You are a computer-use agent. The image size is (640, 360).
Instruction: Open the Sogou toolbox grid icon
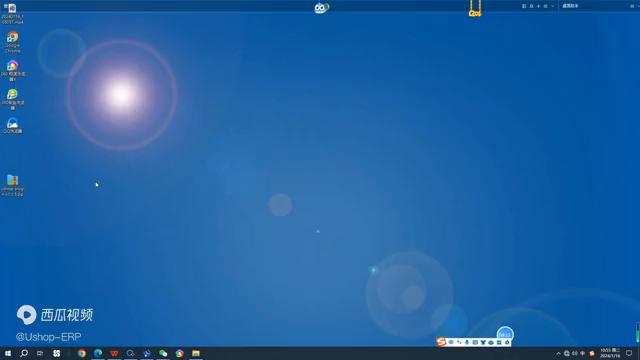(x=499, y=342)
